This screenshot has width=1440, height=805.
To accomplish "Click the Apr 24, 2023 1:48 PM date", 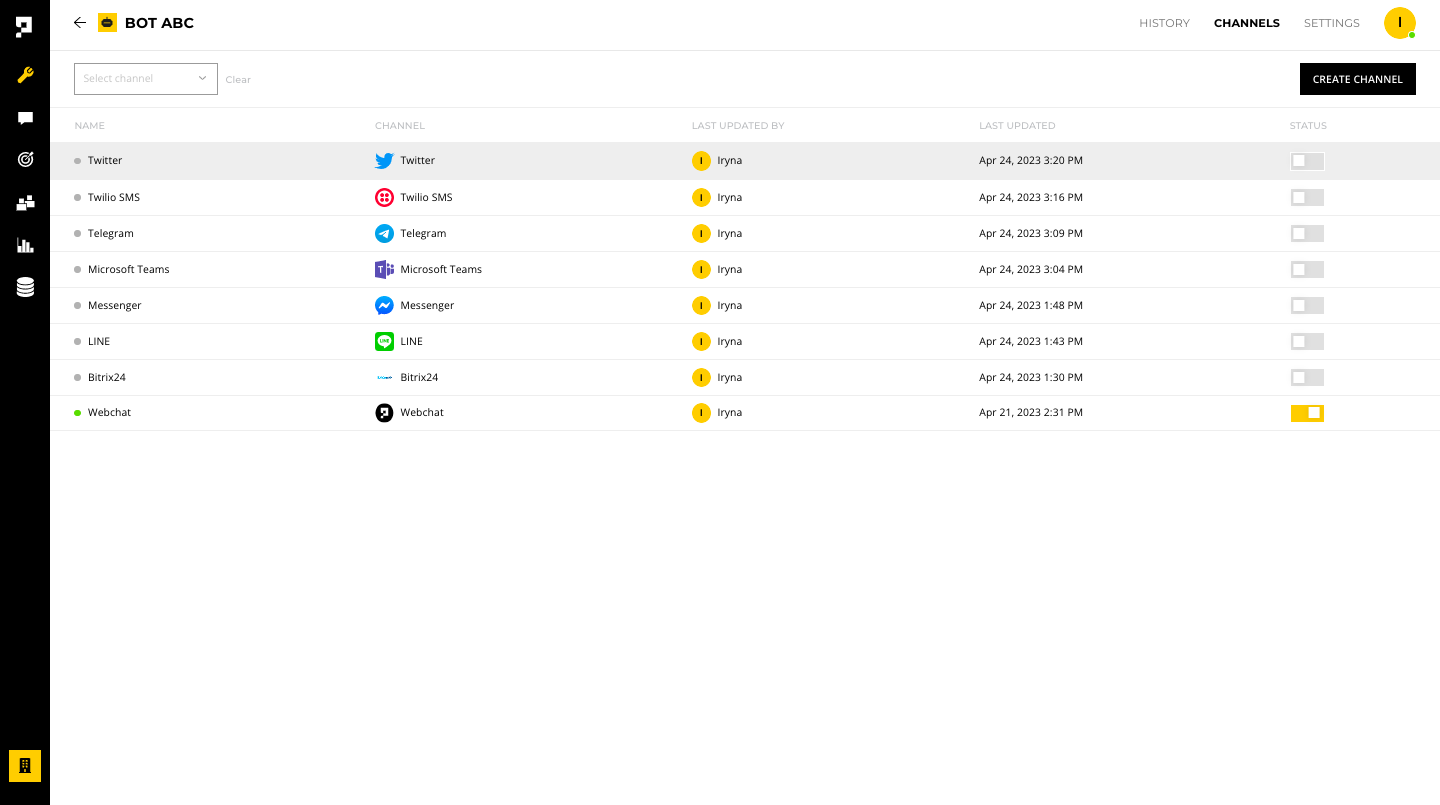I will pos(1031,305).
